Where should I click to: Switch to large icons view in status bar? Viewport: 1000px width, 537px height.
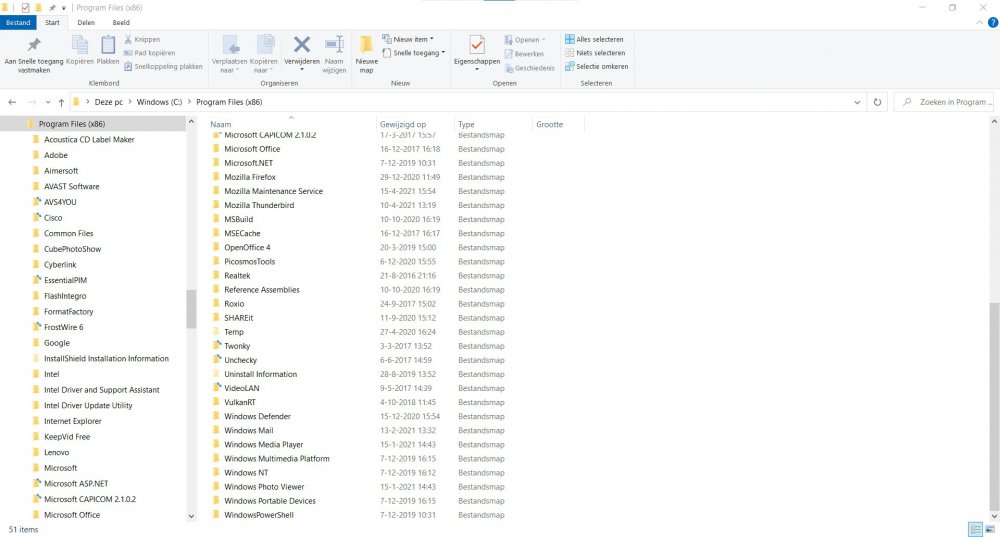(990, 529)
